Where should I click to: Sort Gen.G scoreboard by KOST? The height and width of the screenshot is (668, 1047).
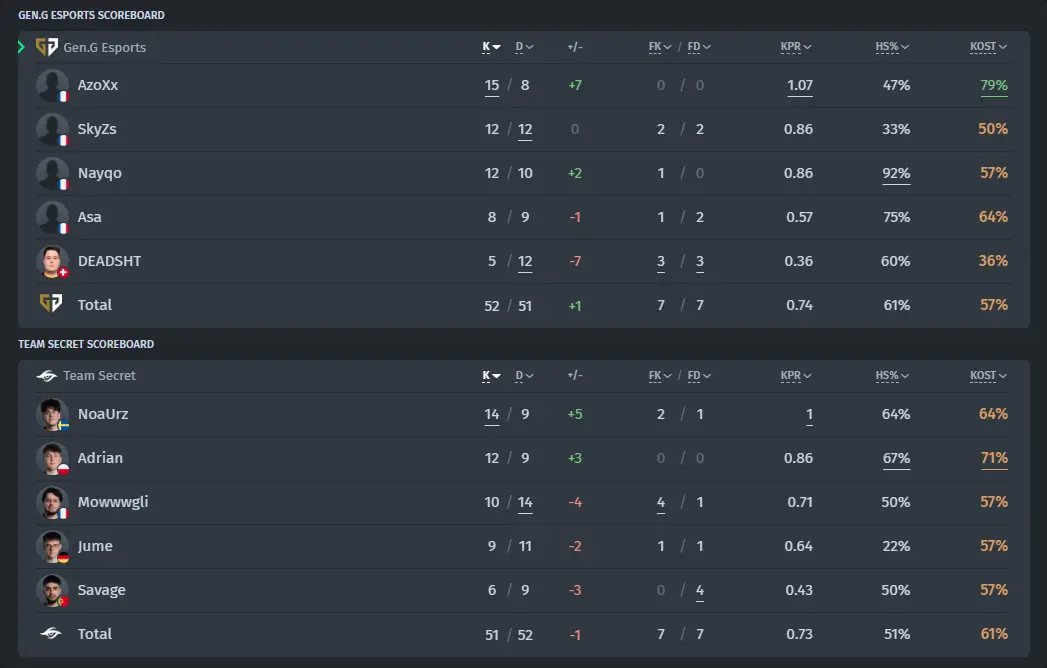coord(988,47)
